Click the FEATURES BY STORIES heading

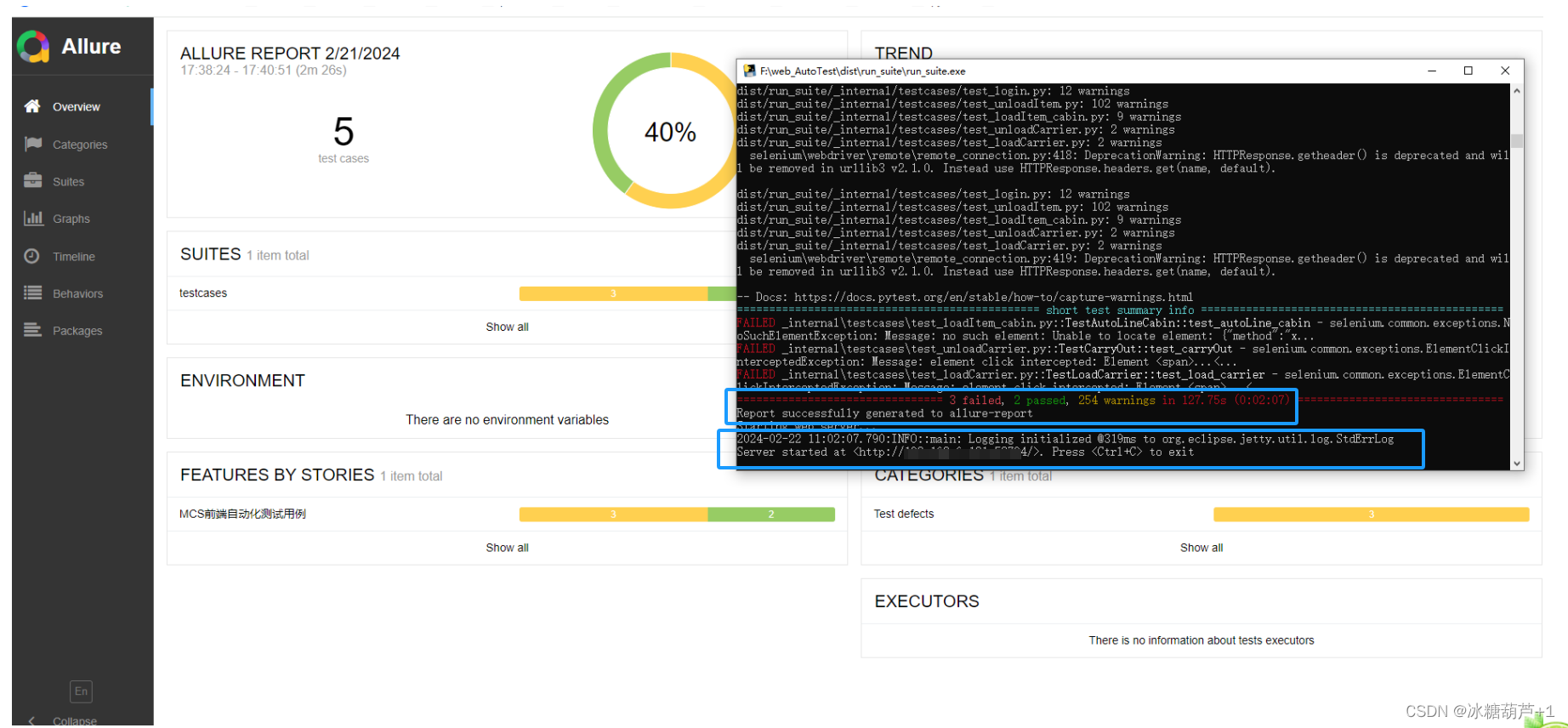277,475
